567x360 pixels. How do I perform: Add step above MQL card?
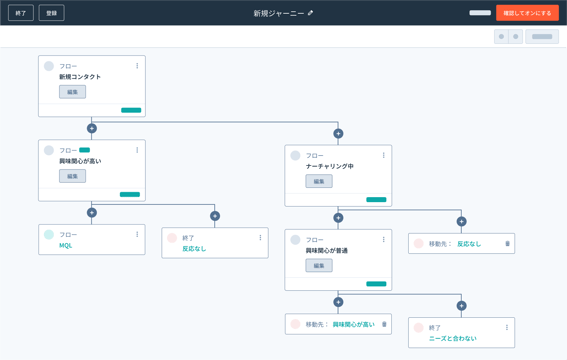coord(92,213)
